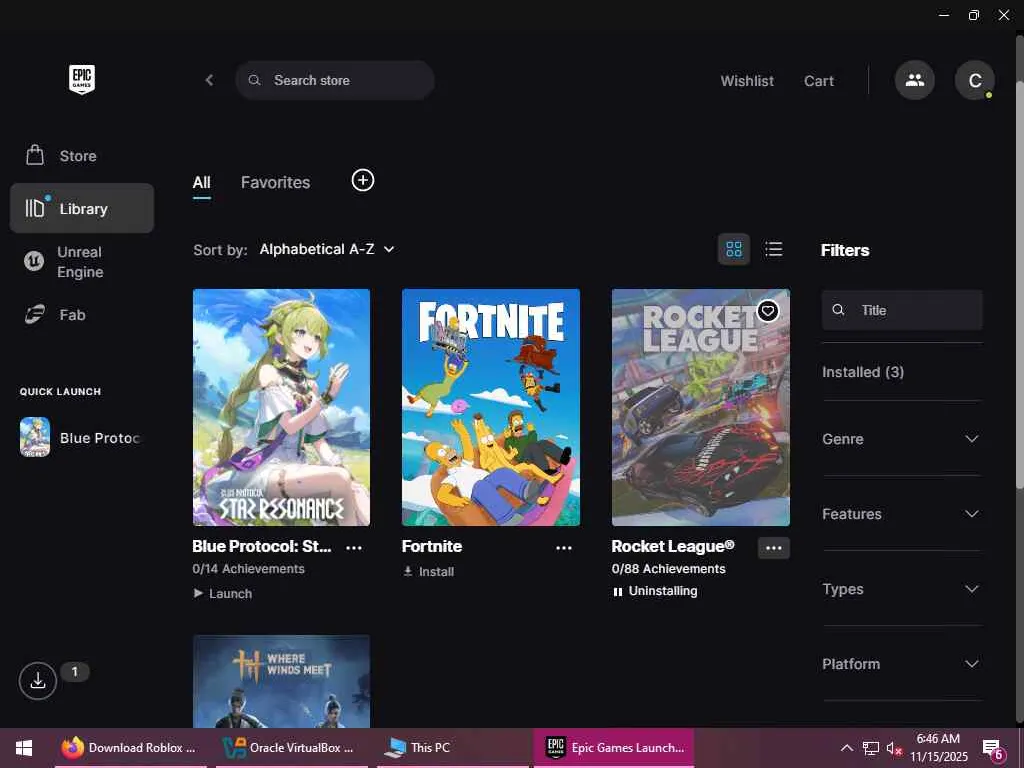
Task: Click the Title filter field
Action: coord(902,310)
